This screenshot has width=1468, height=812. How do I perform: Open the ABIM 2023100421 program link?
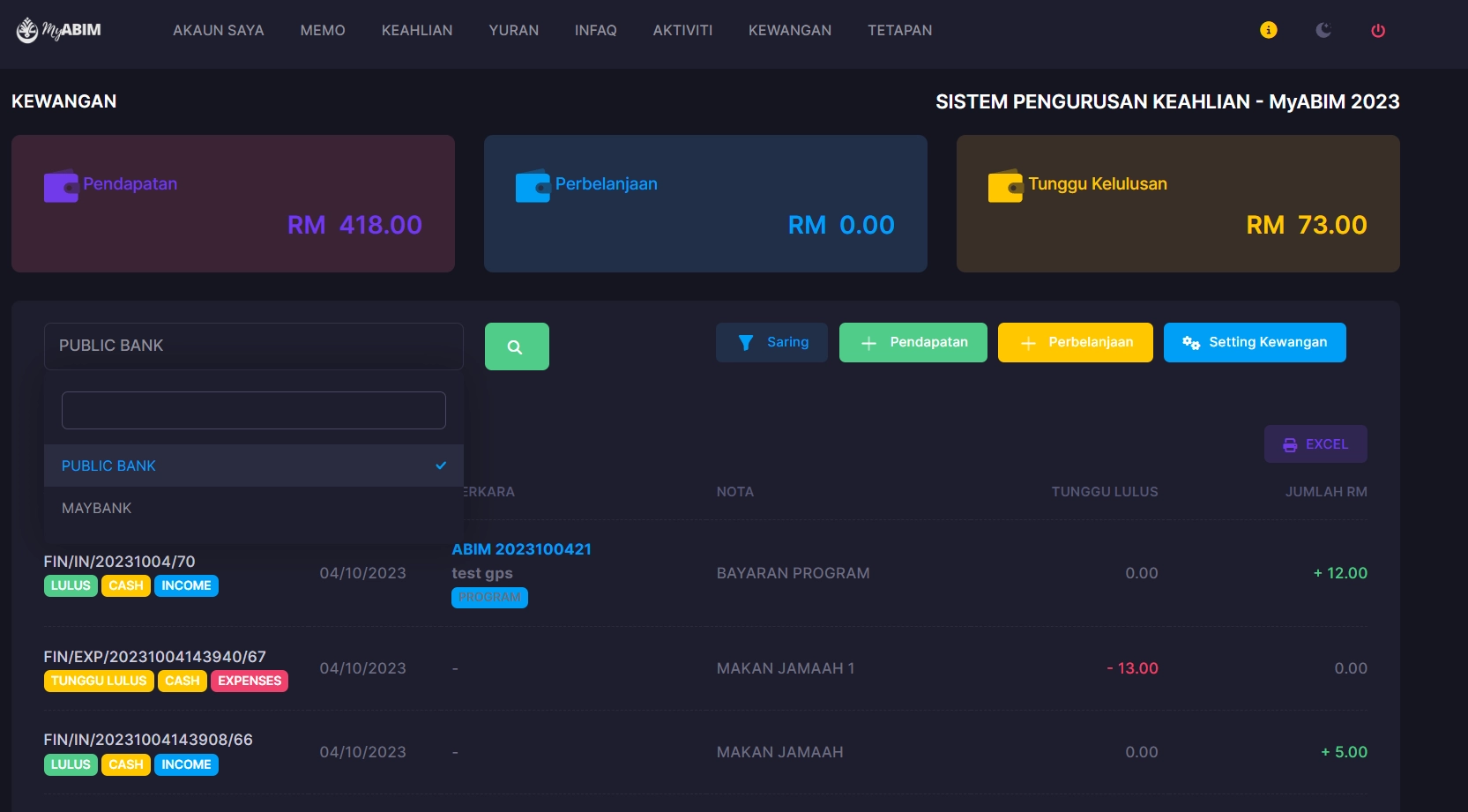(521, 549)
